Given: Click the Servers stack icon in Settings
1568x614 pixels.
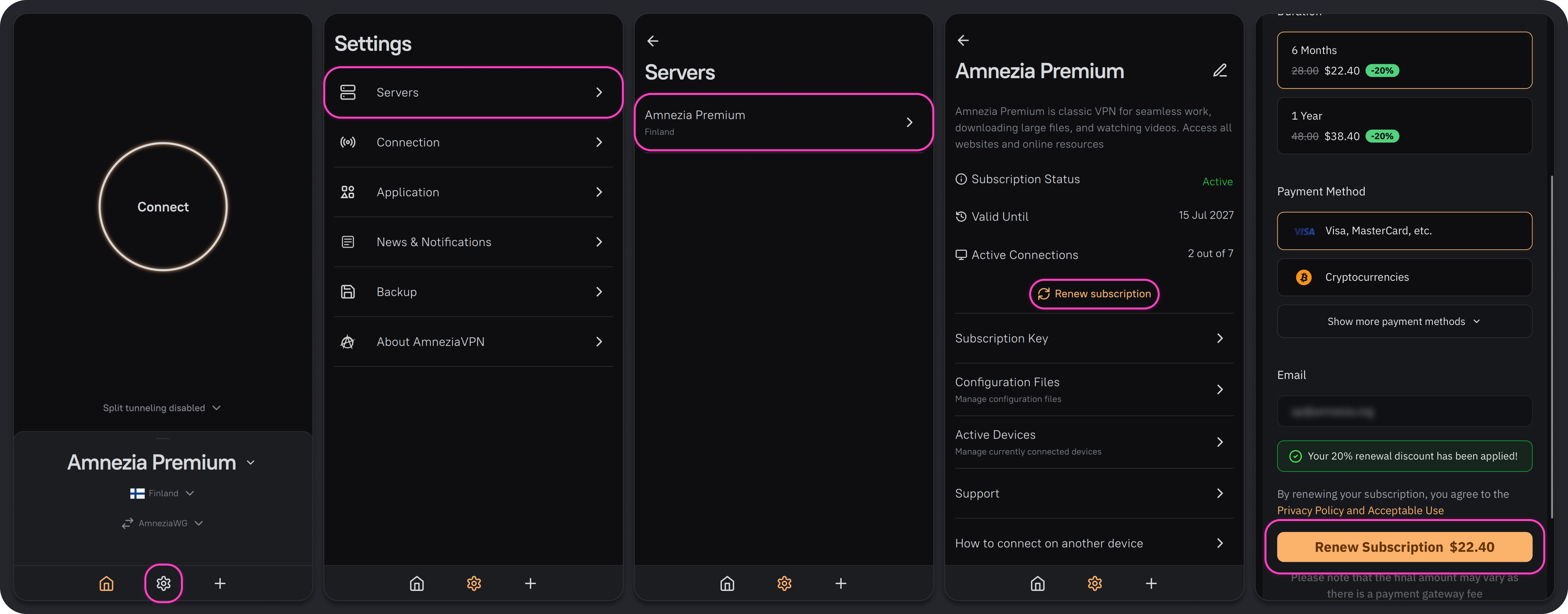Looking at the screenshot, I should (348, 93).
